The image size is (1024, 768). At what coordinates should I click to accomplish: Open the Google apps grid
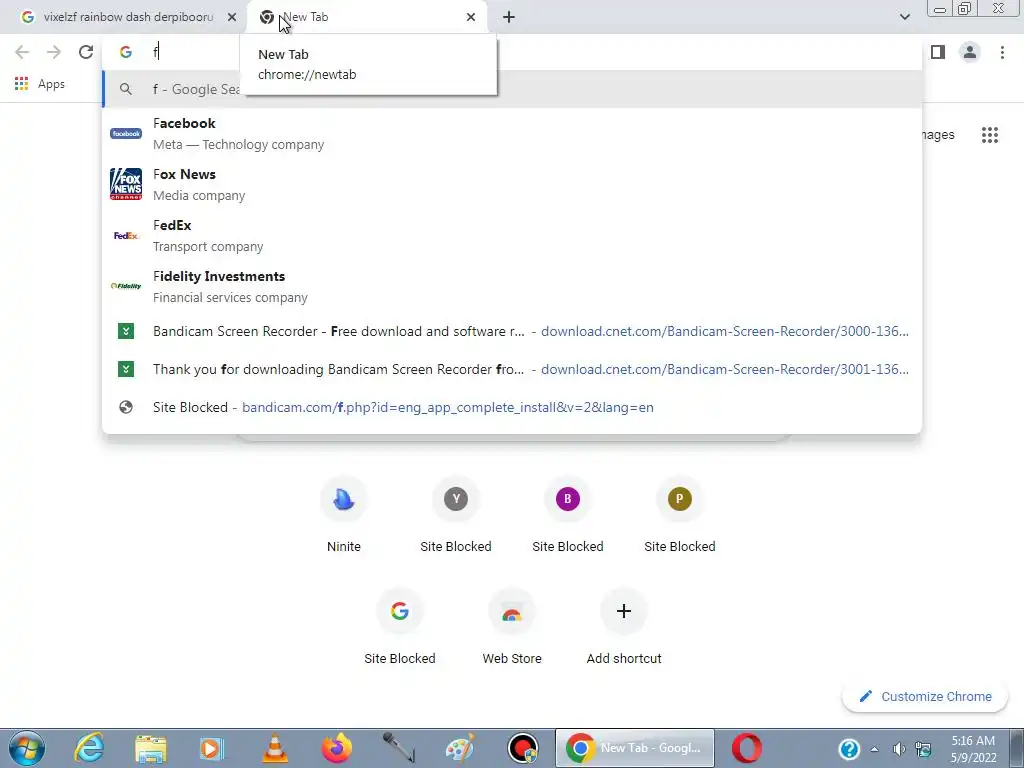point(989,135)
